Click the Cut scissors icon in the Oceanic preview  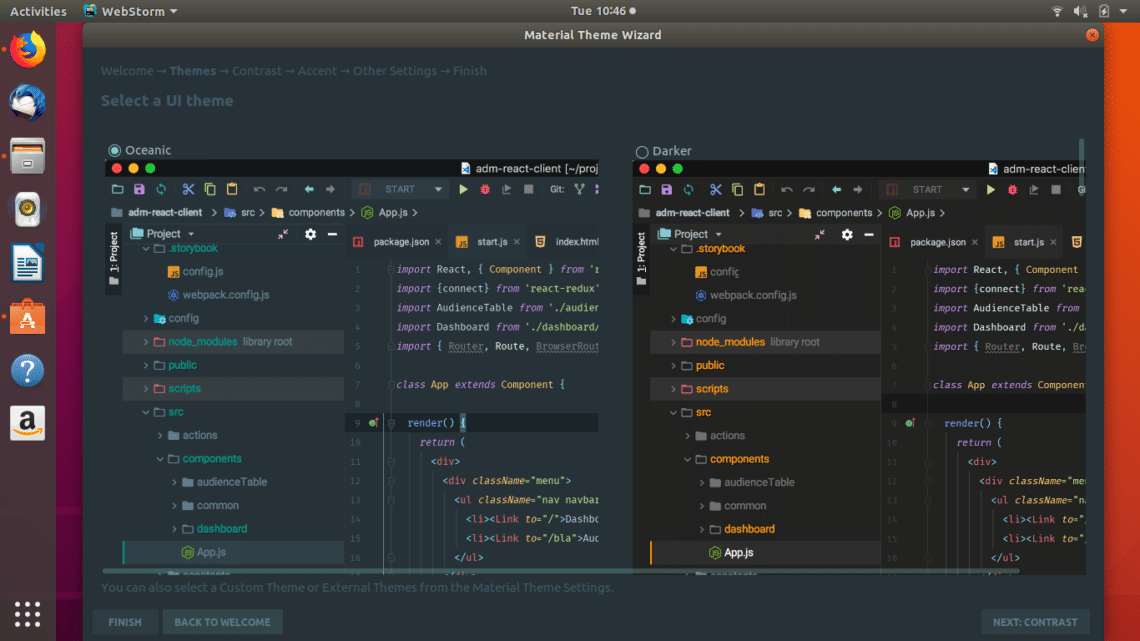[188, 189]
